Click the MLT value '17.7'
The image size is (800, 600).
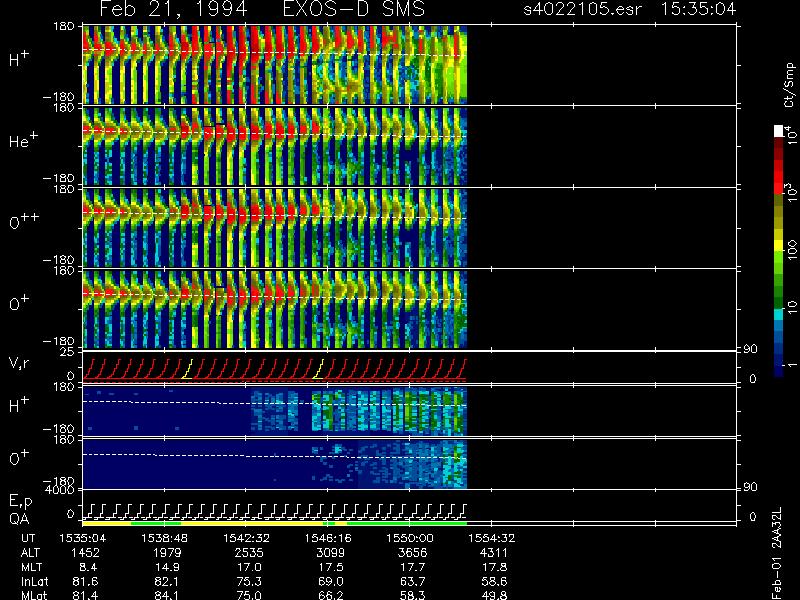coord(412,567)
